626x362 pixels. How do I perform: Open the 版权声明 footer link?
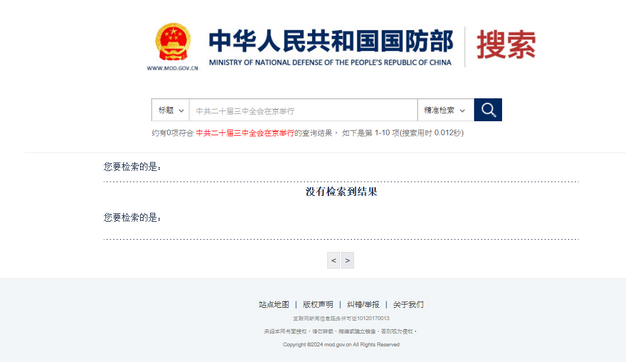[318, 305]
